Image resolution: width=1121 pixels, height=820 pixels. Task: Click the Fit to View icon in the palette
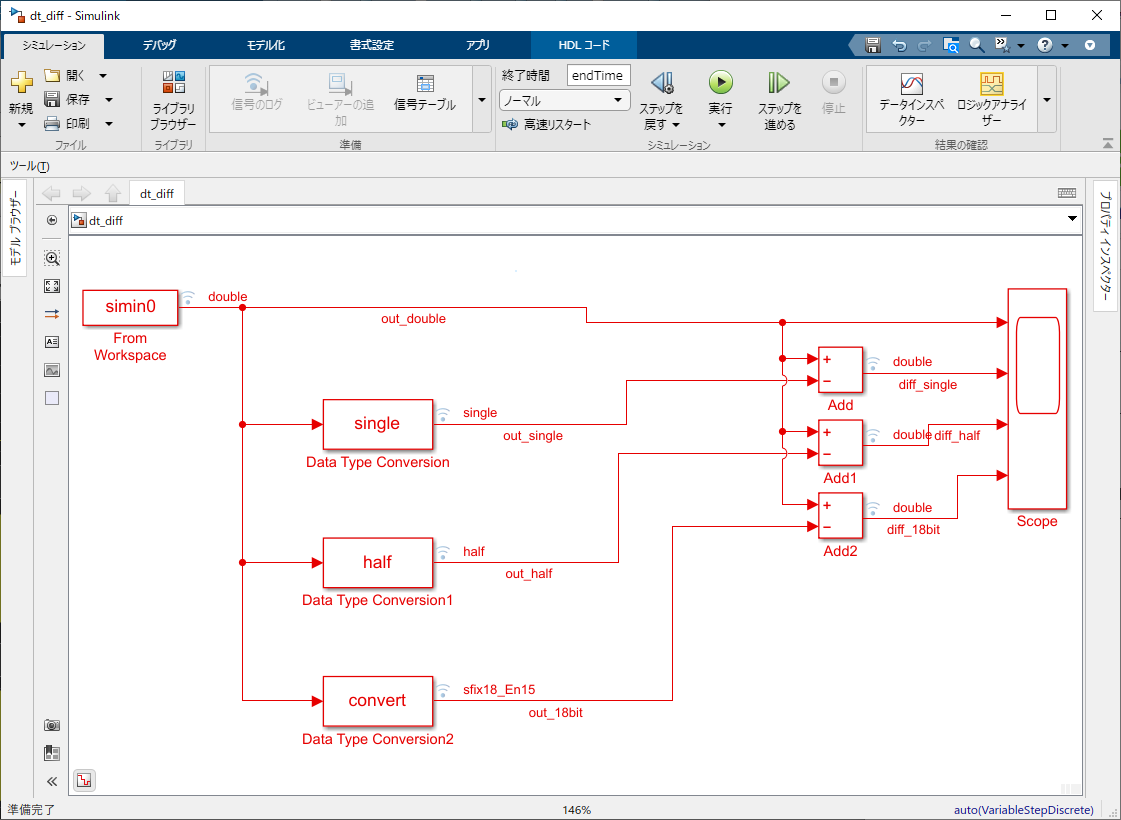coord(52,286)
